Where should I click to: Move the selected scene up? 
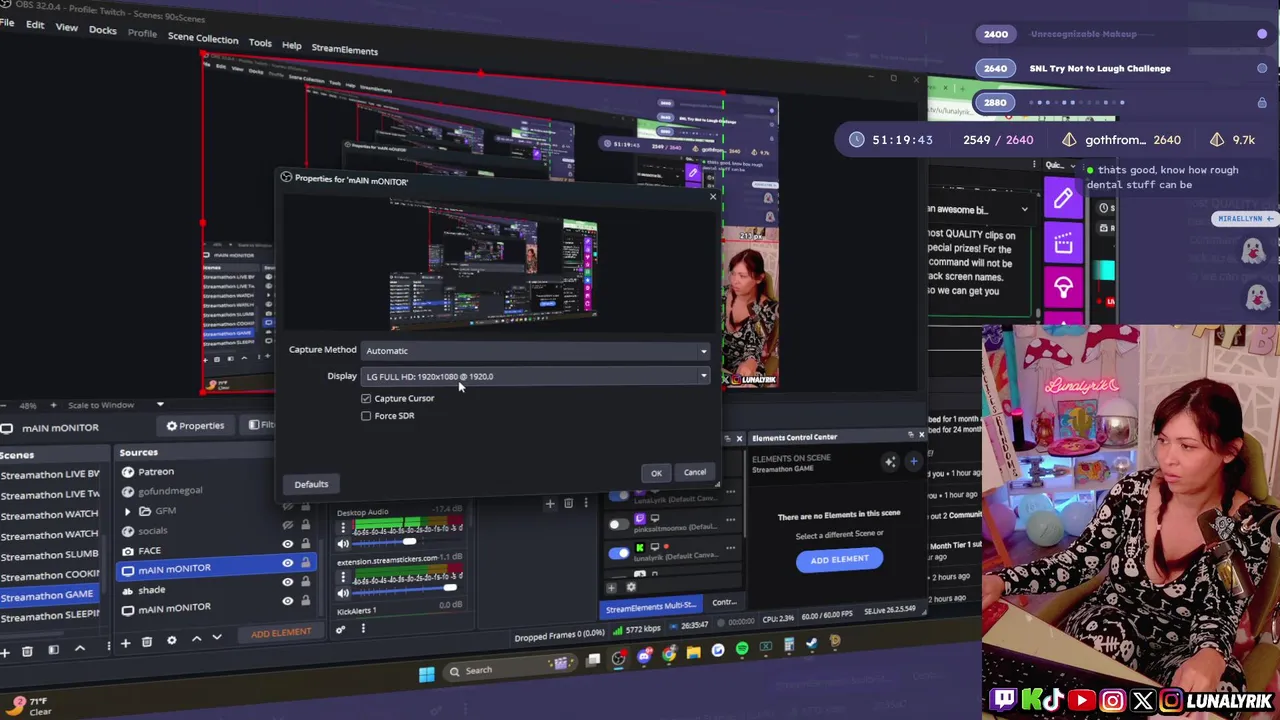point(80,649)
